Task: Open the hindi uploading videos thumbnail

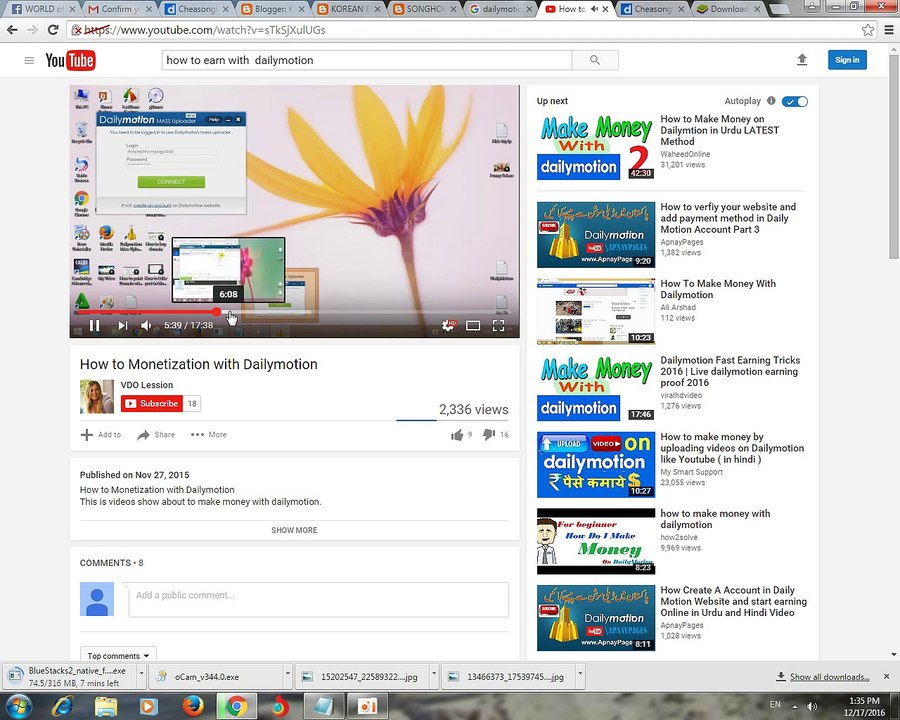Action: point(596,464)
